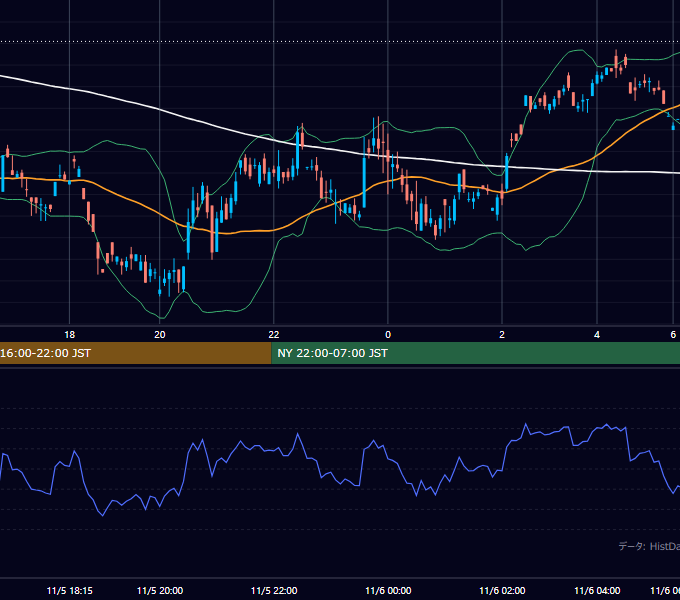Click the 0 hour label on upper time axis
Screen dimensions: 680x600
pyautogui.click(x=388, y=335)
